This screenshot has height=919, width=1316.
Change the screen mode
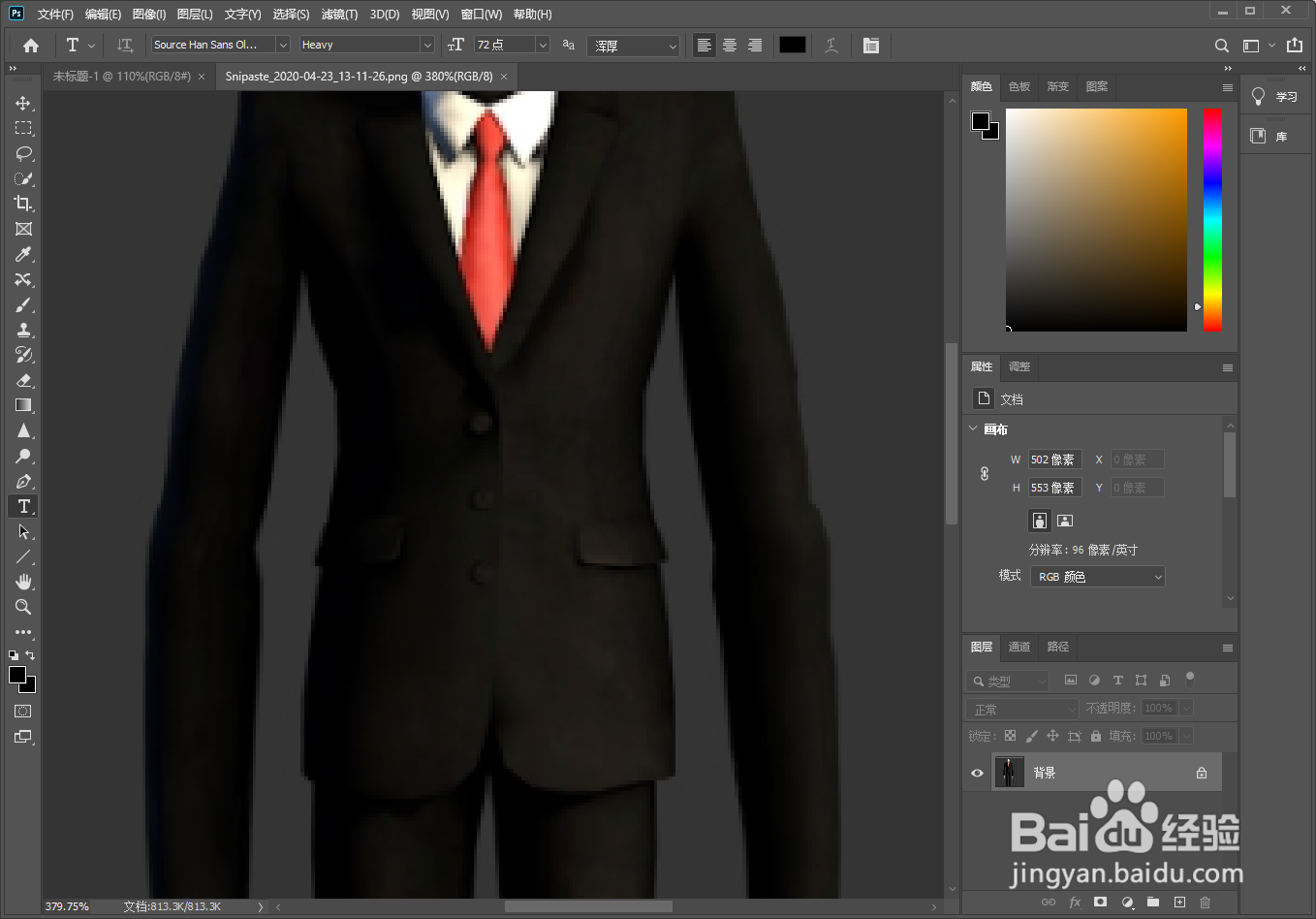coord(23,737)
